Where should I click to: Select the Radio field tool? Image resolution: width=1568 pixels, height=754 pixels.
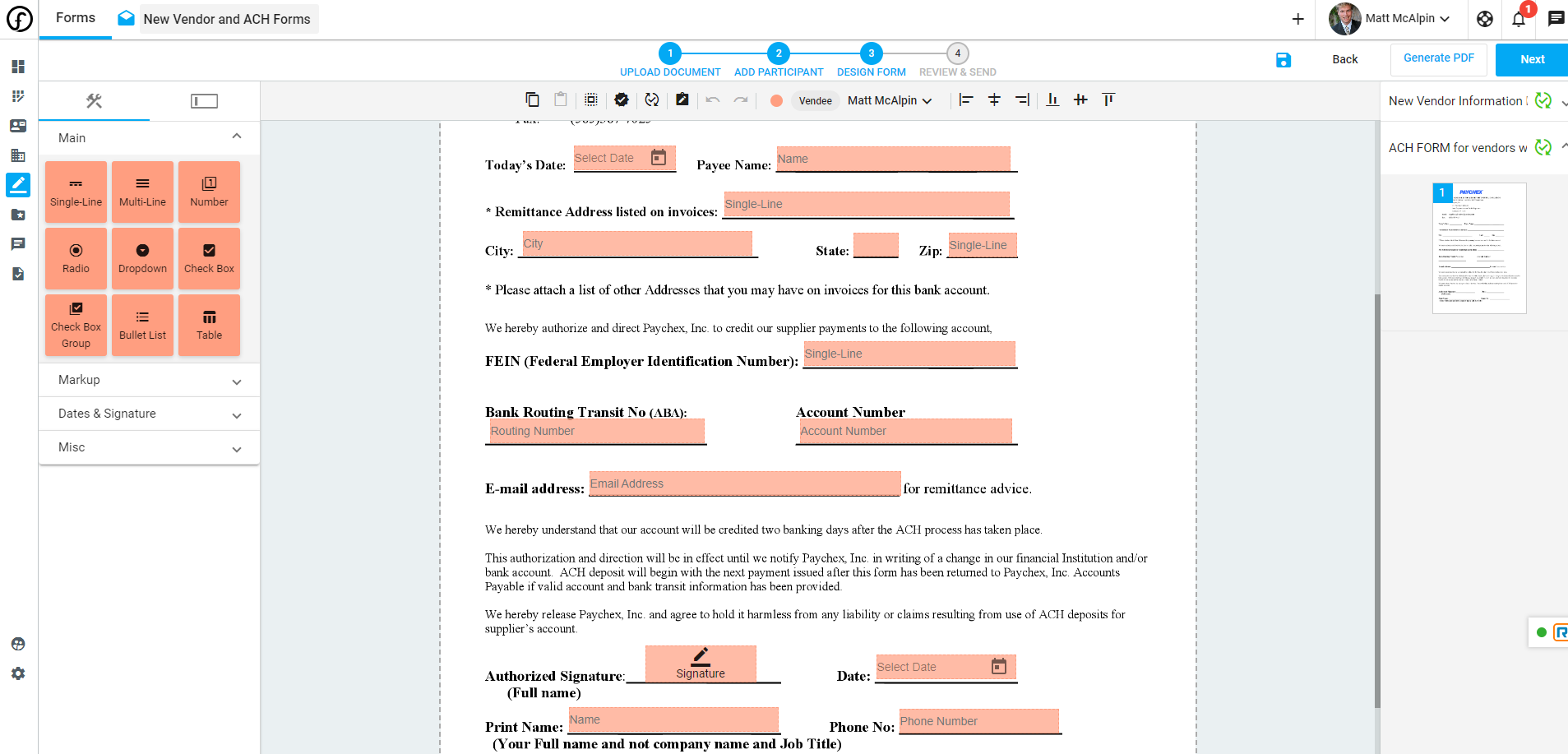click(x=76, y=258)
